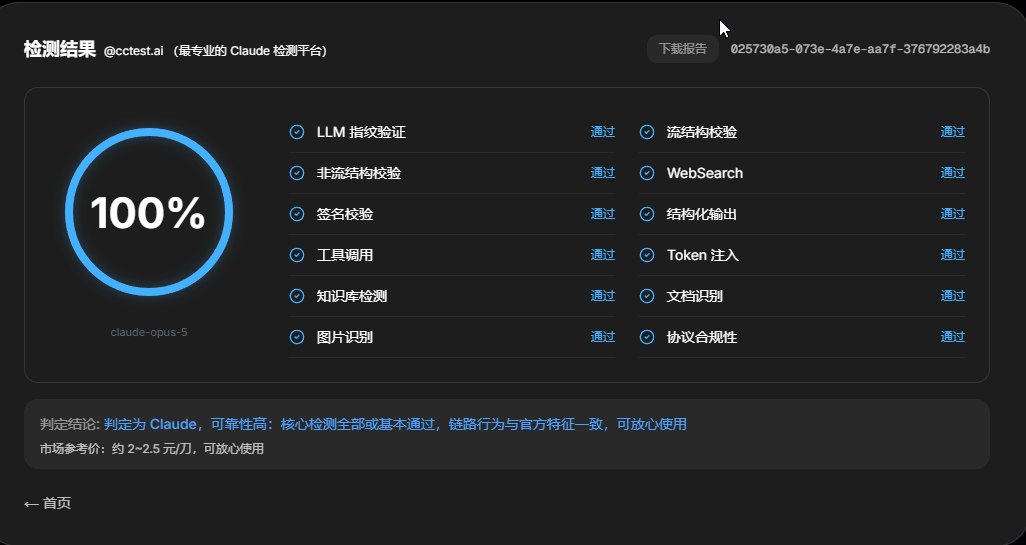This screenshot has width=1026, height=545.
Task: Click the check icon beside 文档识别
Action: (x=646, y=296)
